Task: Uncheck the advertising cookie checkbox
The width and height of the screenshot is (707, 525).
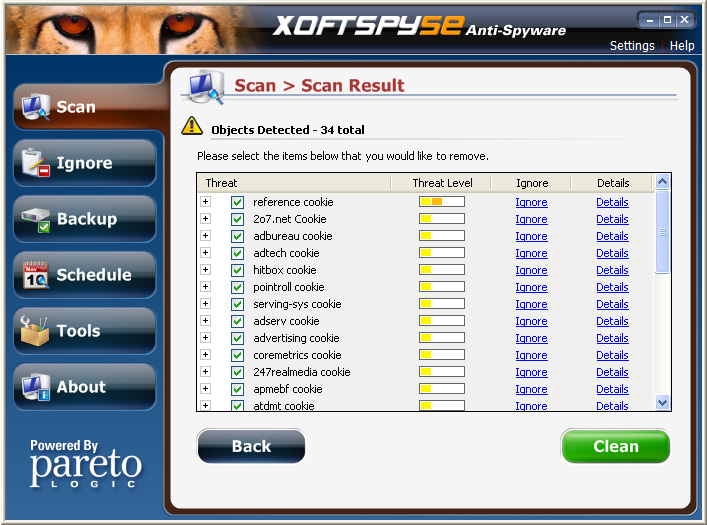Action: tap(238, 338)
